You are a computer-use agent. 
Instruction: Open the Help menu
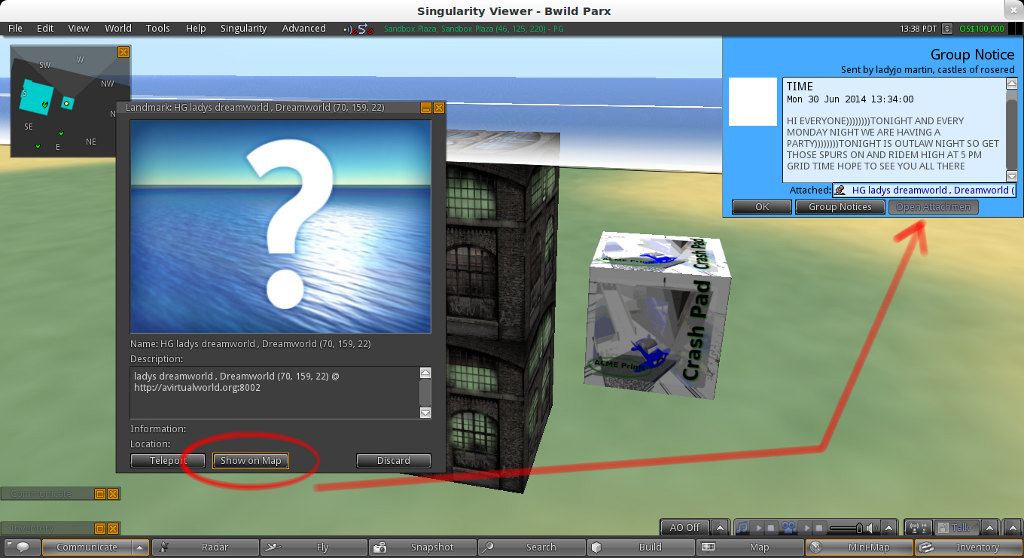click(x=196, y=28)
